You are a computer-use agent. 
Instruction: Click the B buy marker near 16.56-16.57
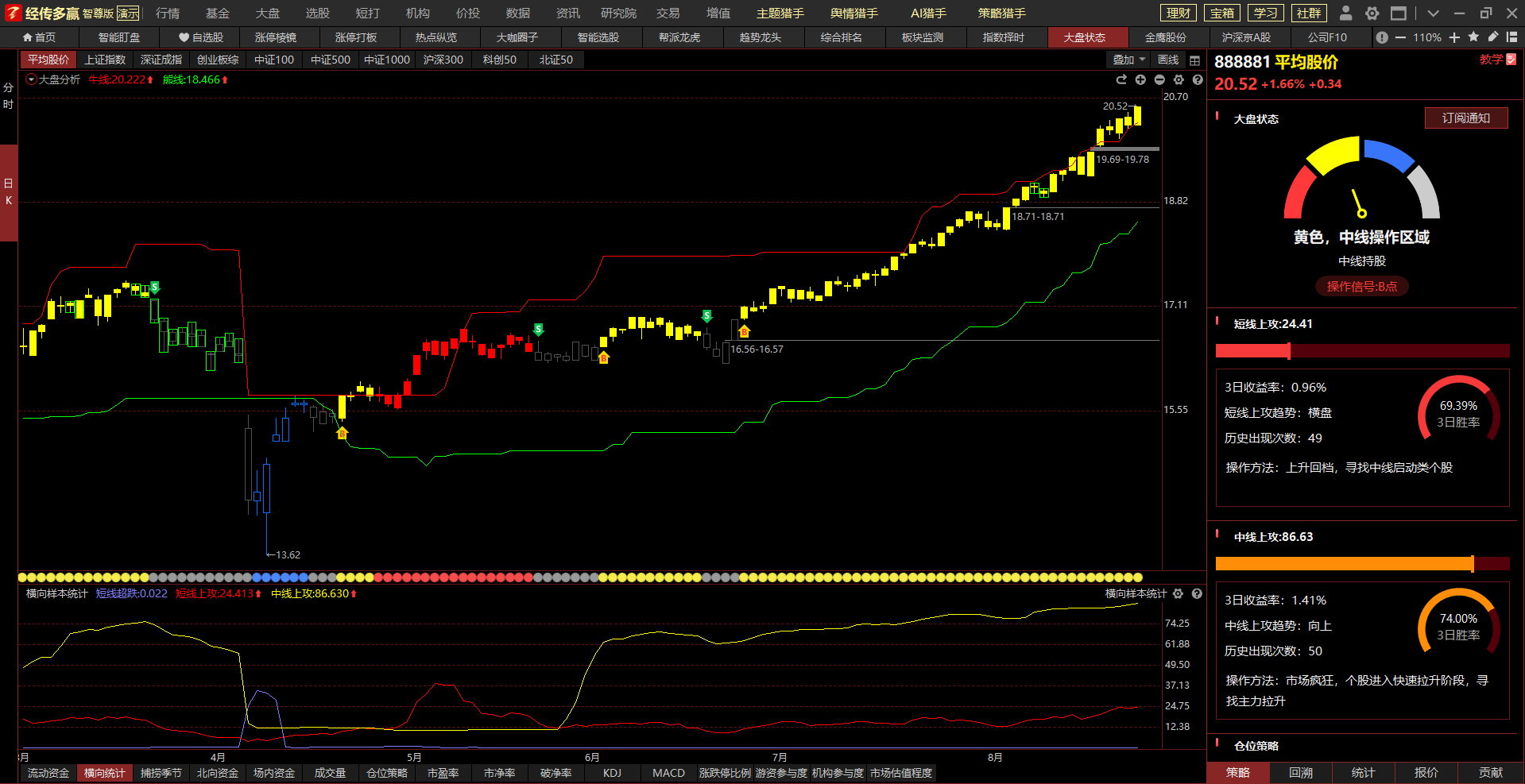point(744,331)
